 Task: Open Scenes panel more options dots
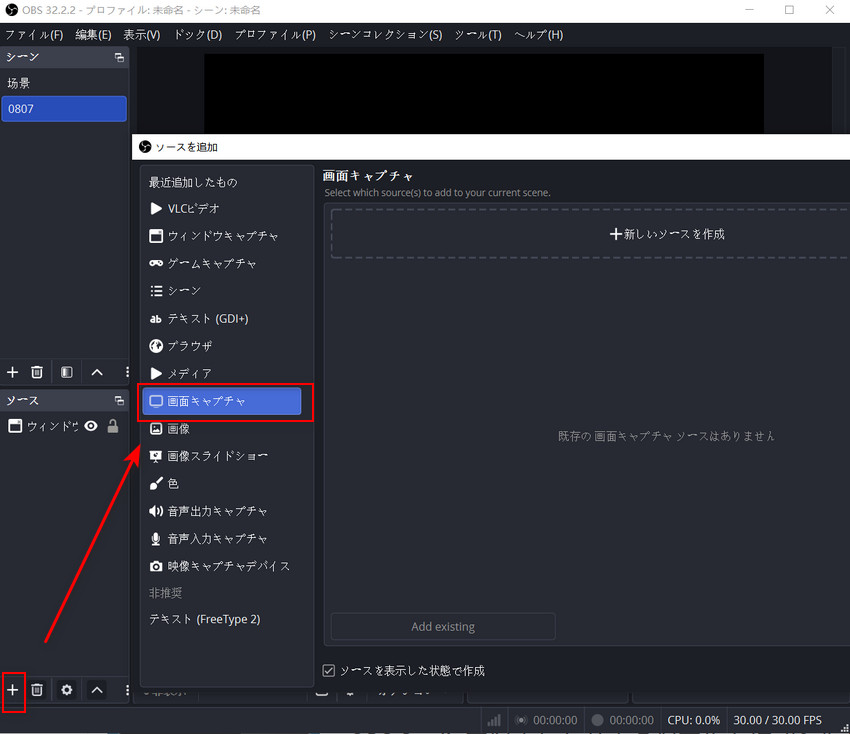pos(127,372)
